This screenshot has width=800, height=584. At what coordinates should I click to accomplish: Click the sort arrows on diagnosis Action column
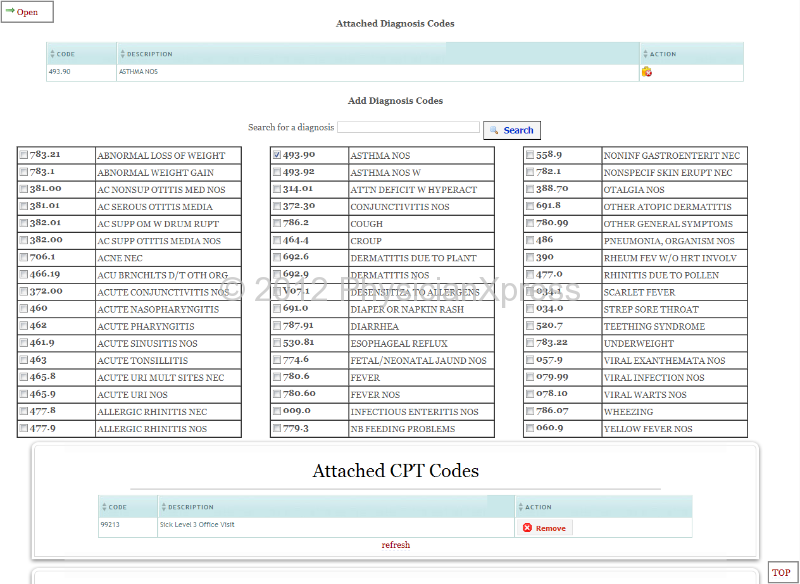645,54
